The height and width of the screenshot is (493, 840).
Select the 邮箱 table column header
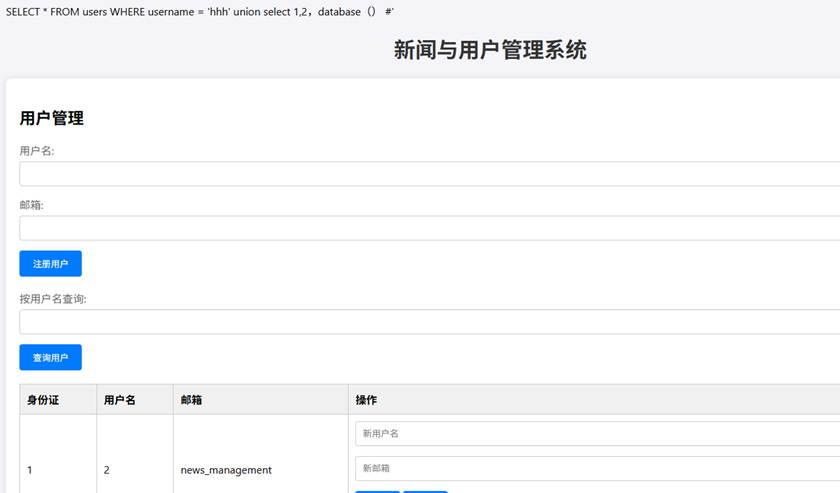pos(261,400)
